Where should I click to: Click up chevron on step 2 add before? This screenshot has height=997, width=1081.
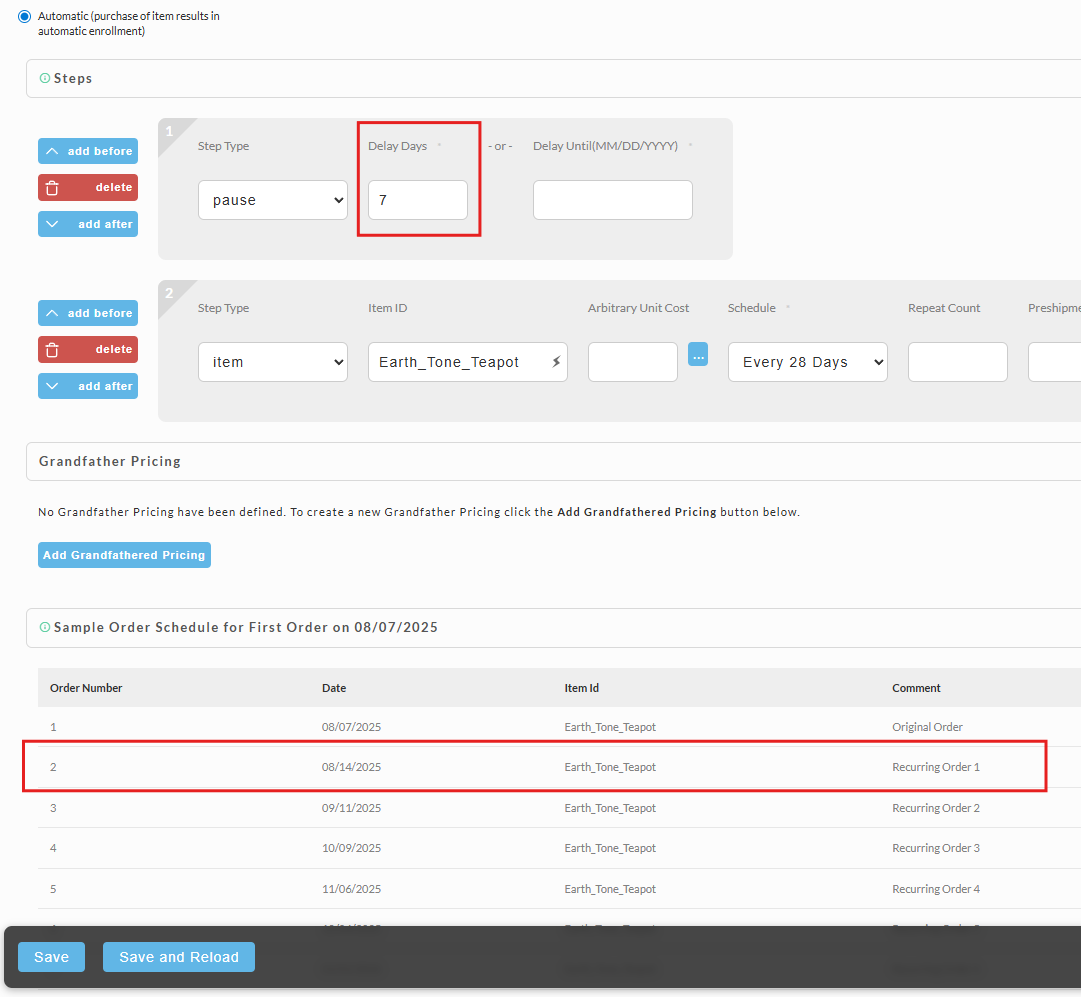(x=52, y=313)
